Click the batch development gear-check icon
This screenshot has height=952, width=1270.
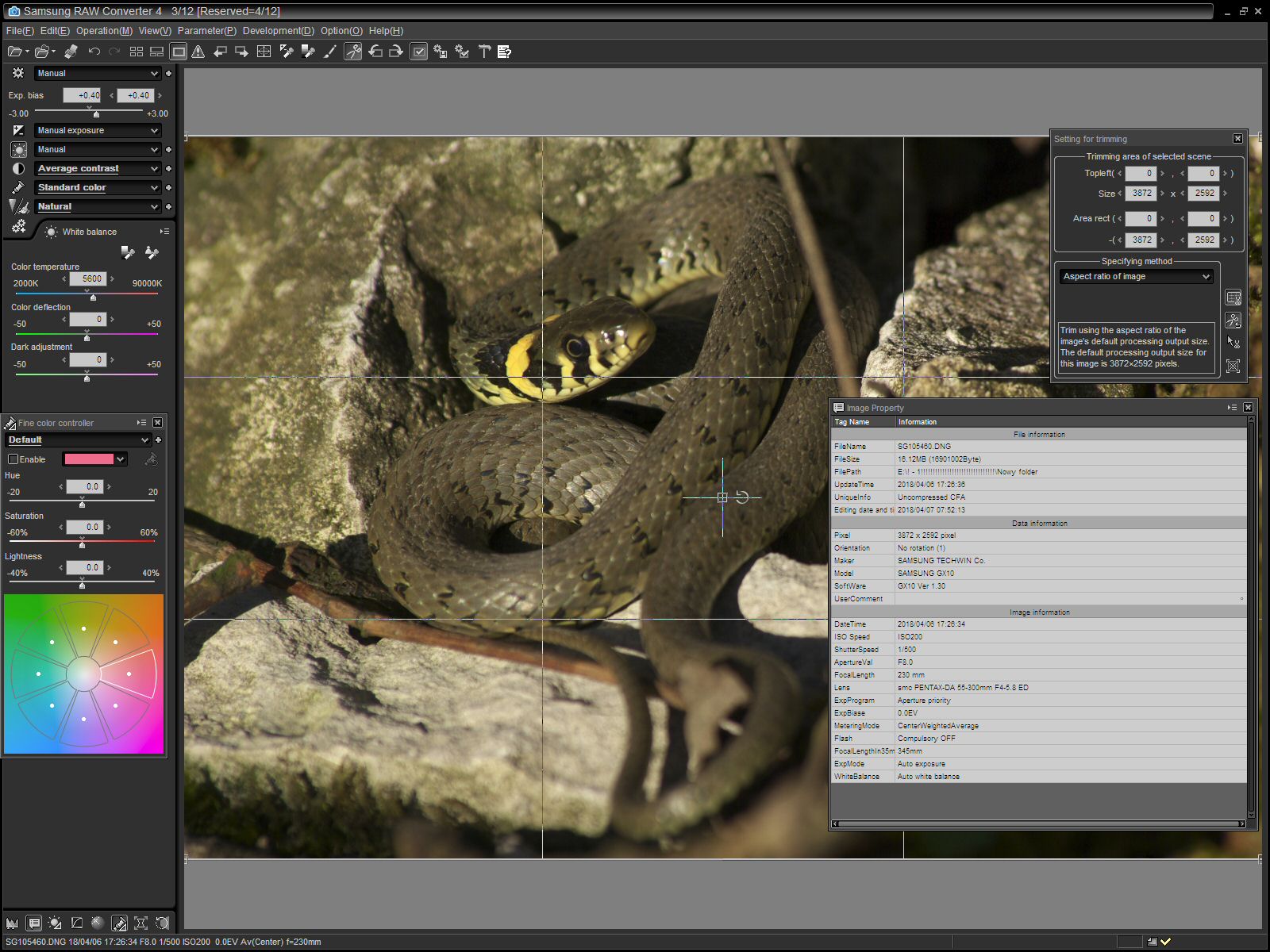click(x=462, y=52)
